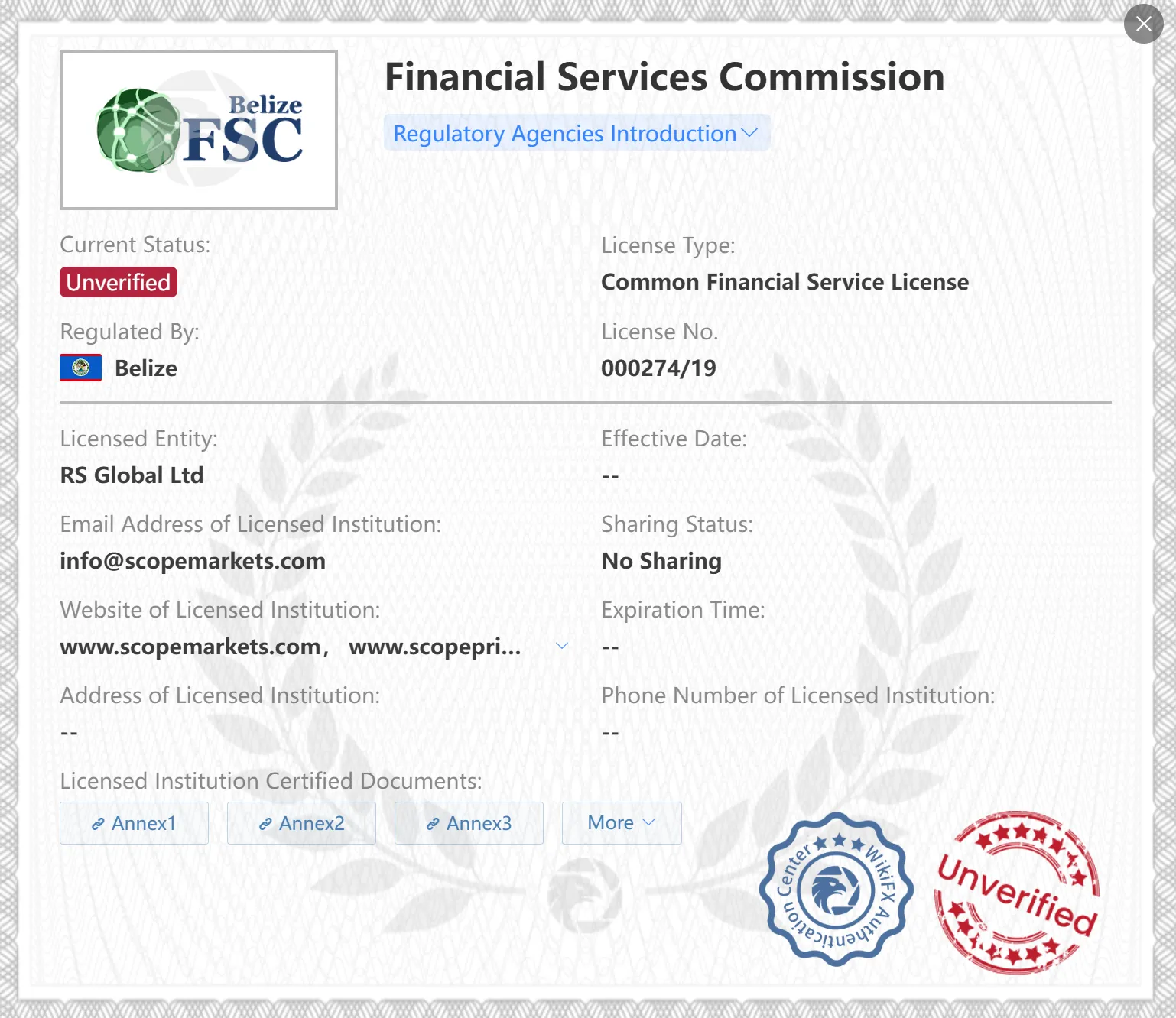Click the Effective Date label

click(674, 439)
